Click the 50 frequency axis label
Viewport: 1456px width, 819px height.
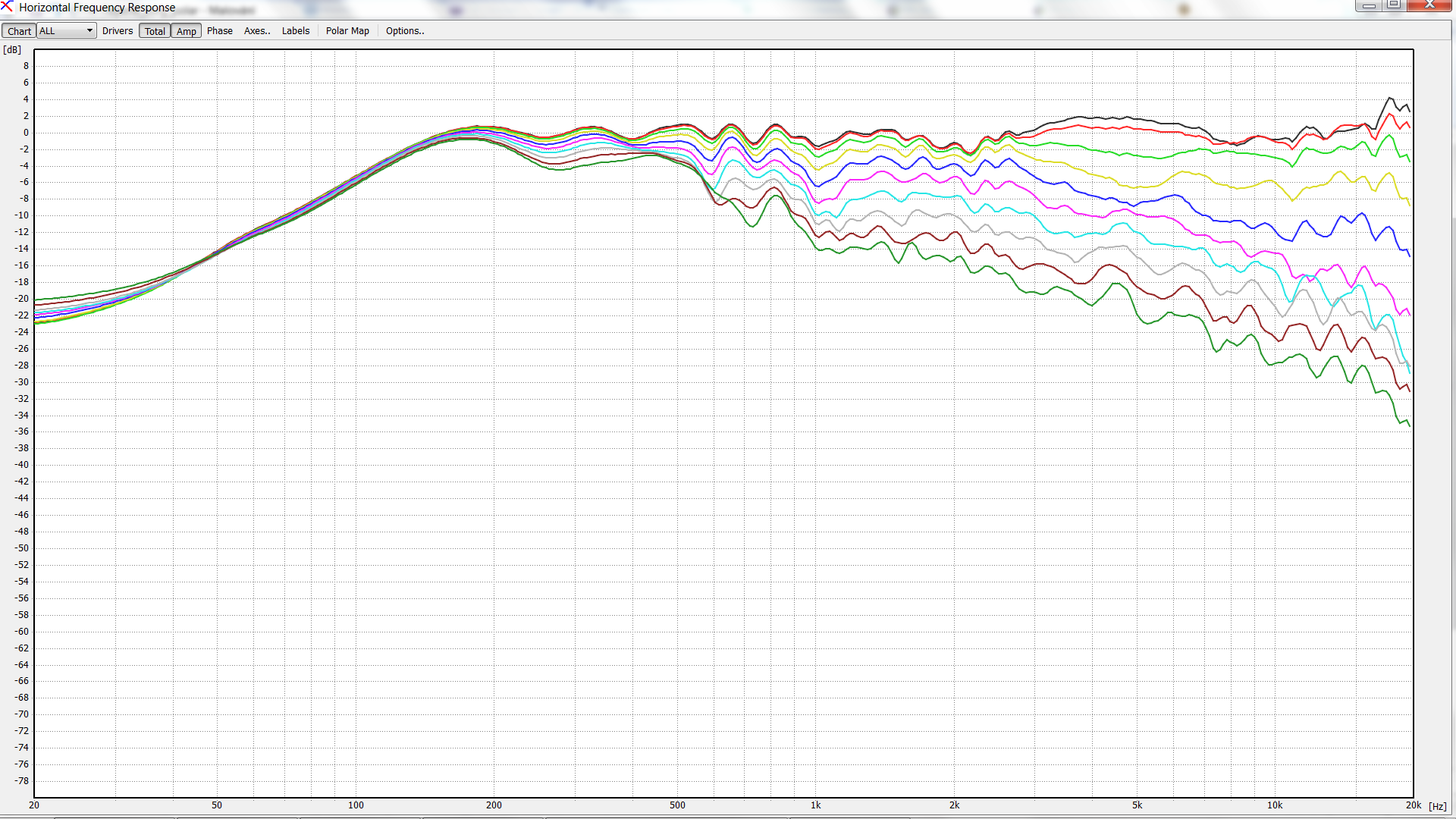(x=217, y=805)
